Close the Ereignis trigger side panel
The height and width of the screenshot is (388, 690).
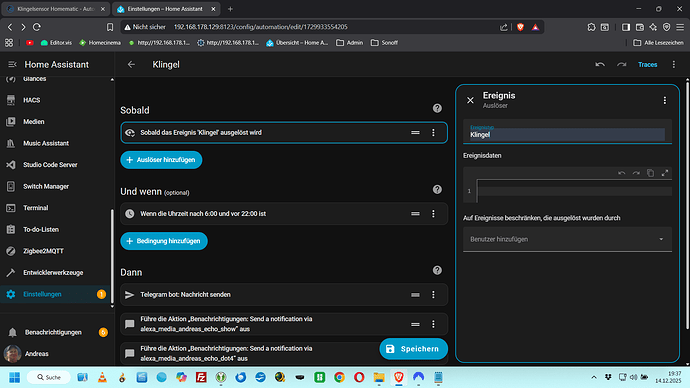(470, 100)
